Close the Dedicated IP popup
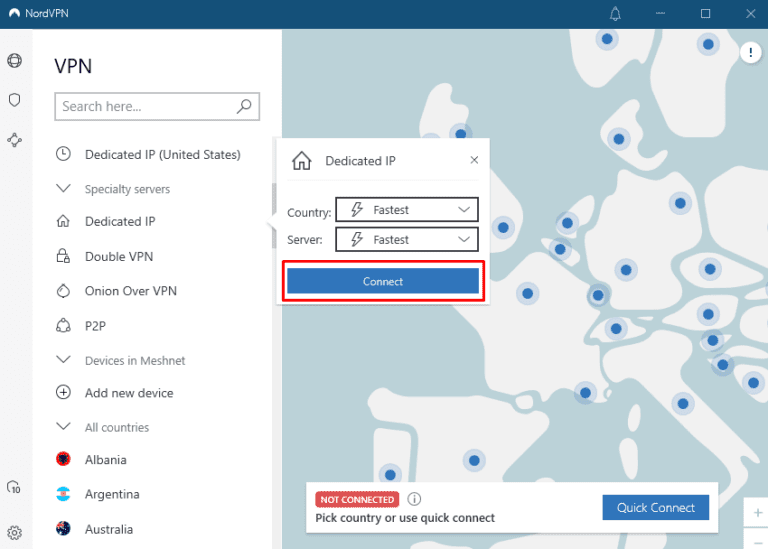This screenshot has width=768, height=549. 474,160
